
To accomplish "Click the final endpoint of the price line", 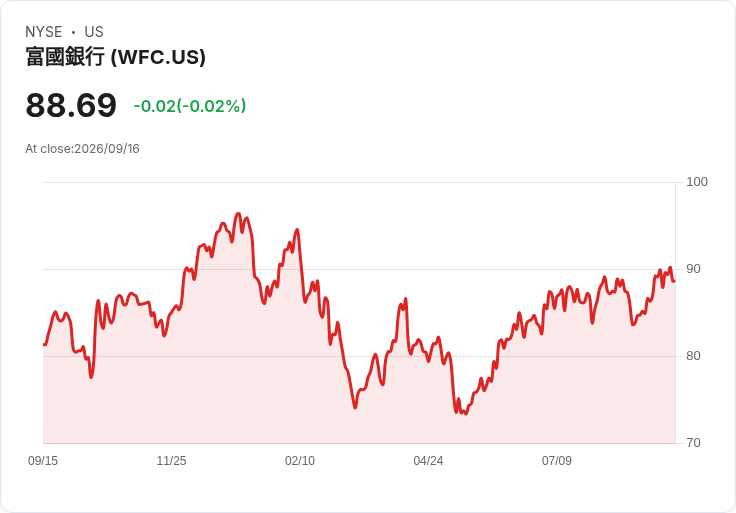I will [674, 281].
